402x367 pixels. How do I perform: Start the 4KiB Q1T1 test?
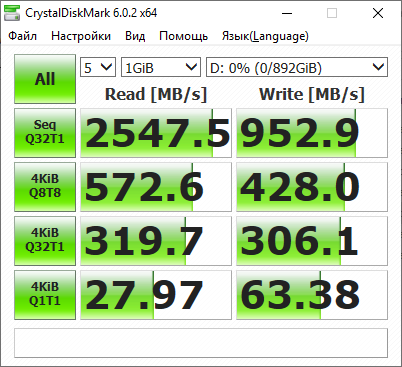45,295
